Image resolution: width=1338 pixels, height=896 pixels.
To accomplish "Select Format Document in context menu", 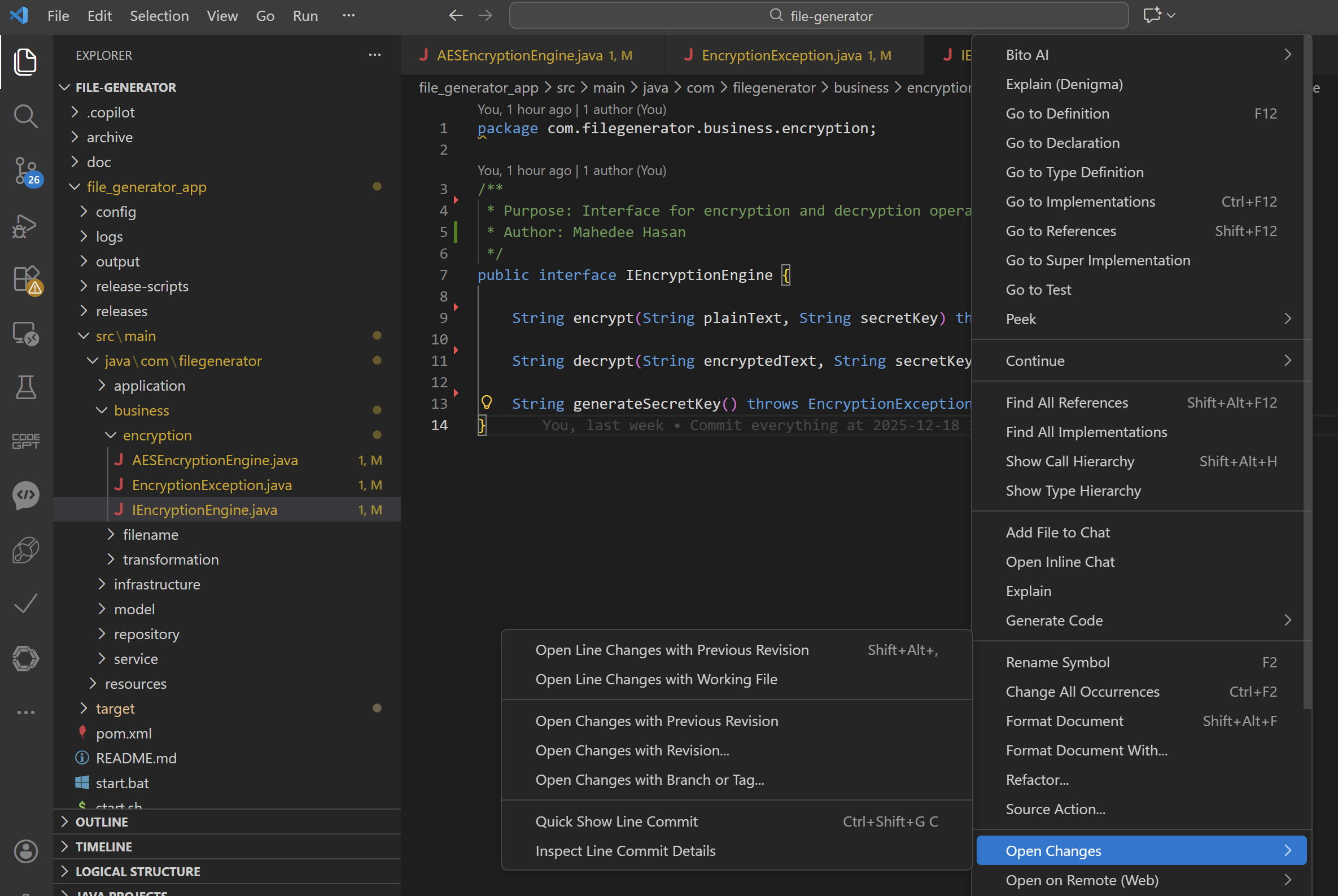I will [x=1064, y=720].
